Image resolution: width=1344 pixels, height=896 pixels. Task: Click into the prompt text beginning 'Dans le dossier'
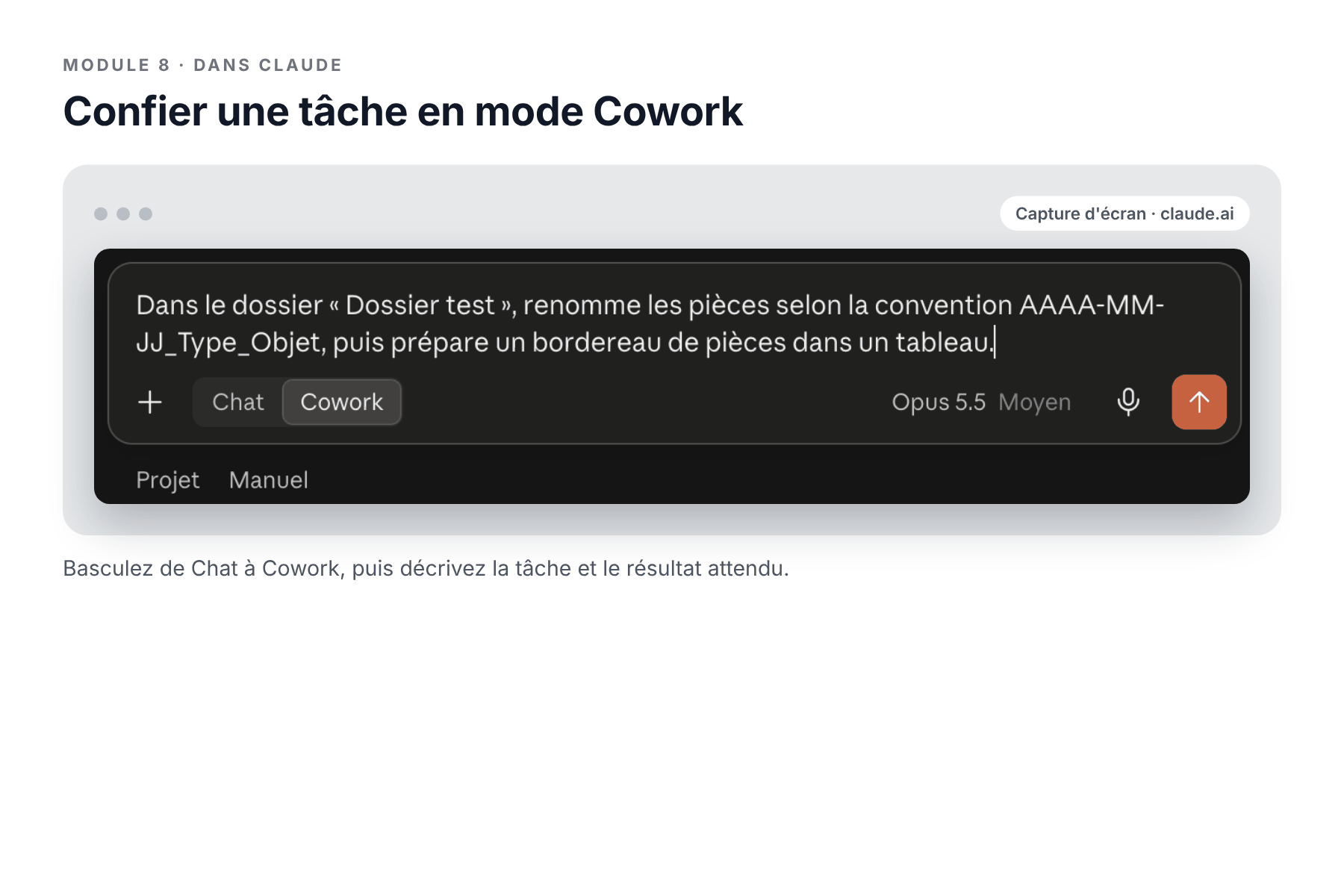[x=650, y=324]
